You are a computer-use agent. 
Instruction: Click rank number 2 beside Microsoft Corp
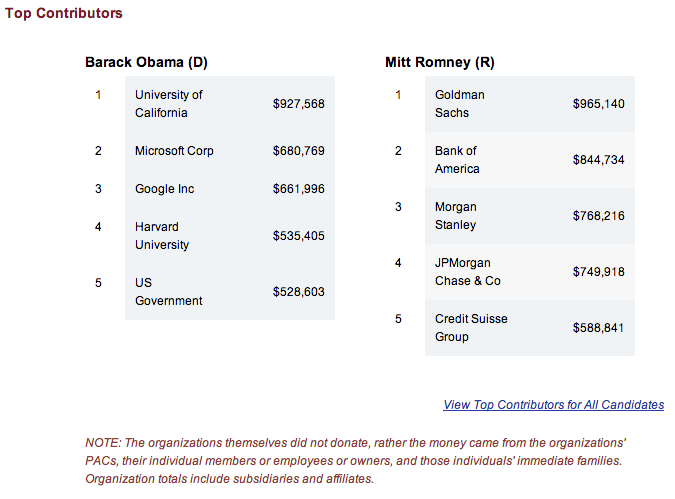(x=98, y=151)
